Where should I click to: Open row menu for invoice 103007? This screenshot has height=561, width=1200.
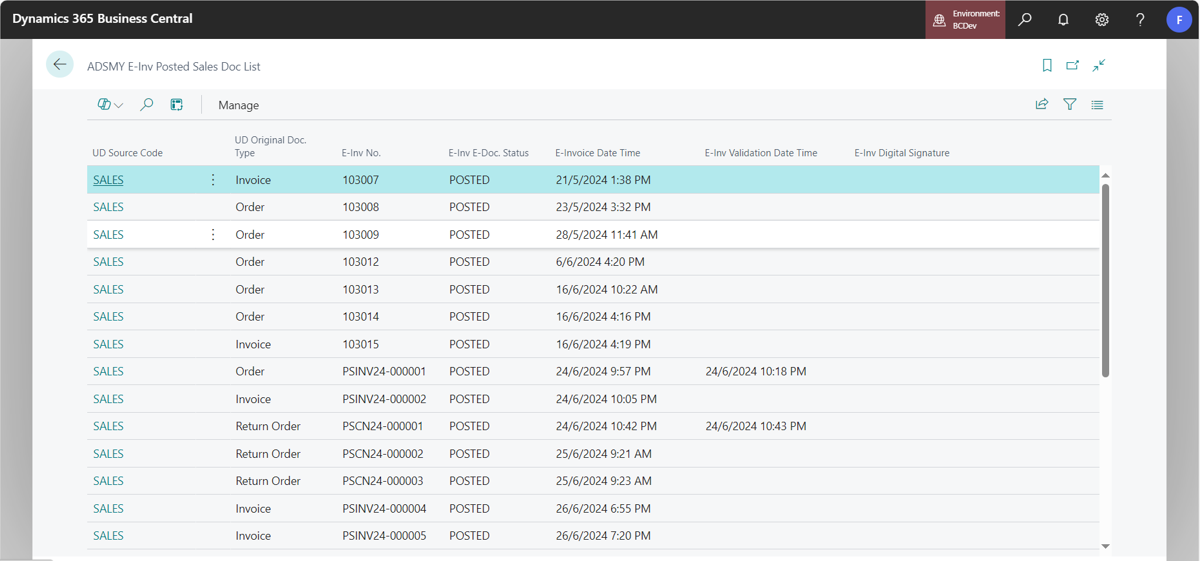[213, 180]
